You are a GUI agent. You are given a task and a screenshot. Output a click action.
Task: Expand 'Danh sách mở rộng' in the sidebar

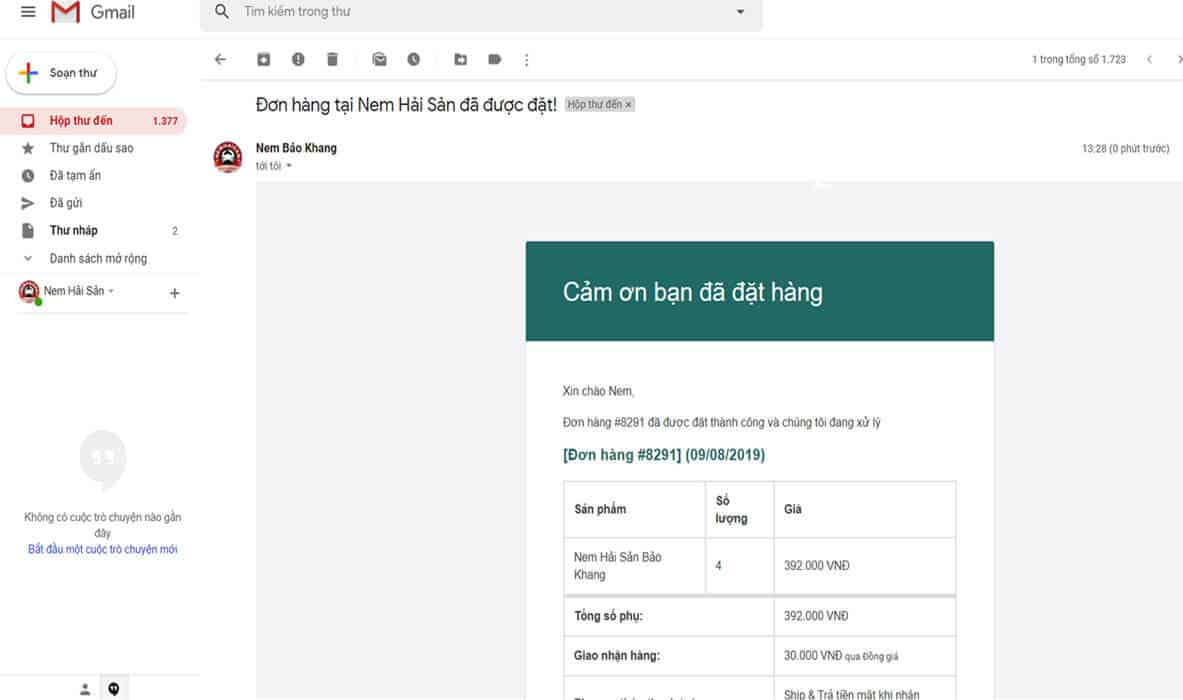click(98, 258)
